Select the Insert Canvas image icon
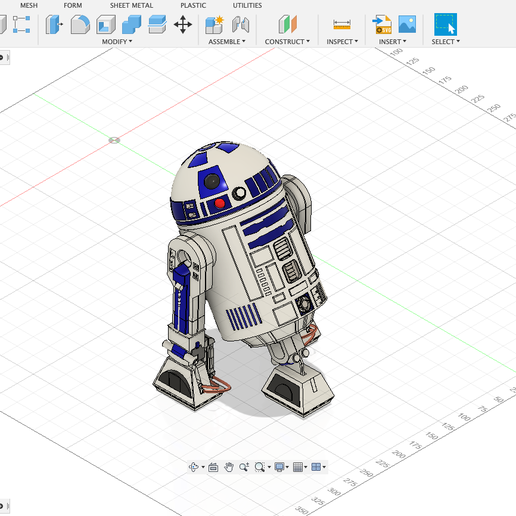The image size is (516, 516). 407,24
